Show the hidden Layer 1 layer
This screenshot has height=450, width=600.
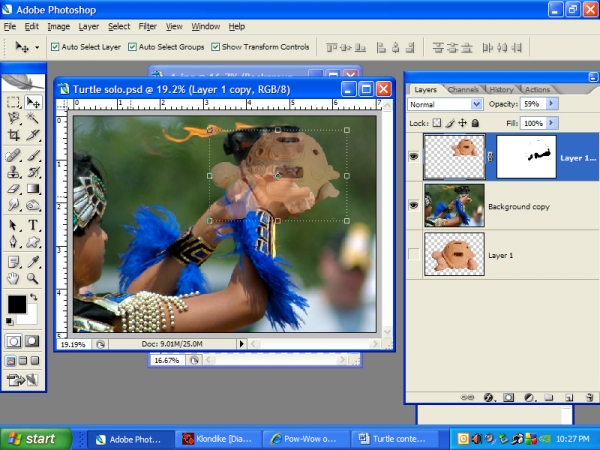(x=414, y=254)
